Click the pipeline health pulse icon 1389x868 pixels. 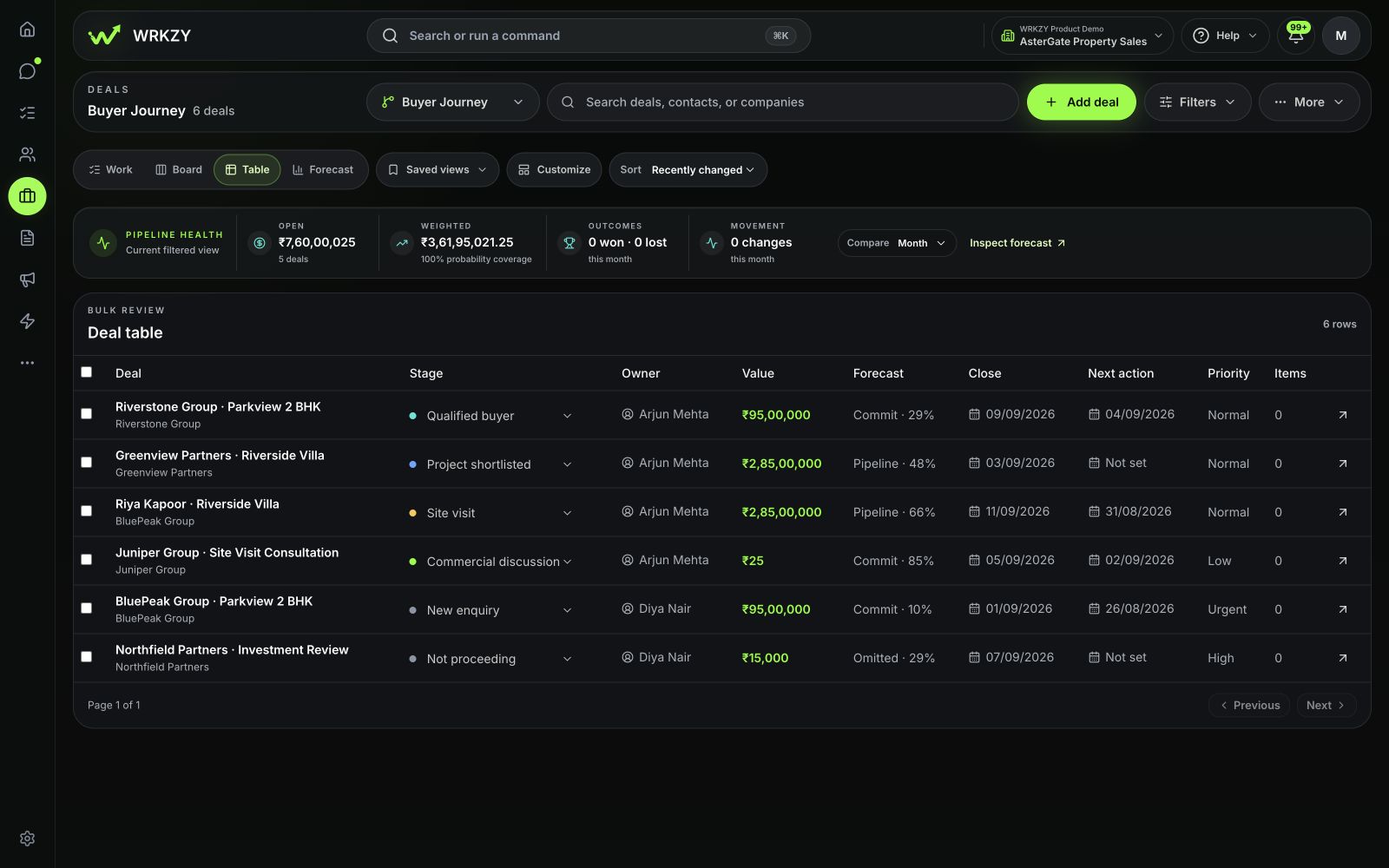pos(103,243)
